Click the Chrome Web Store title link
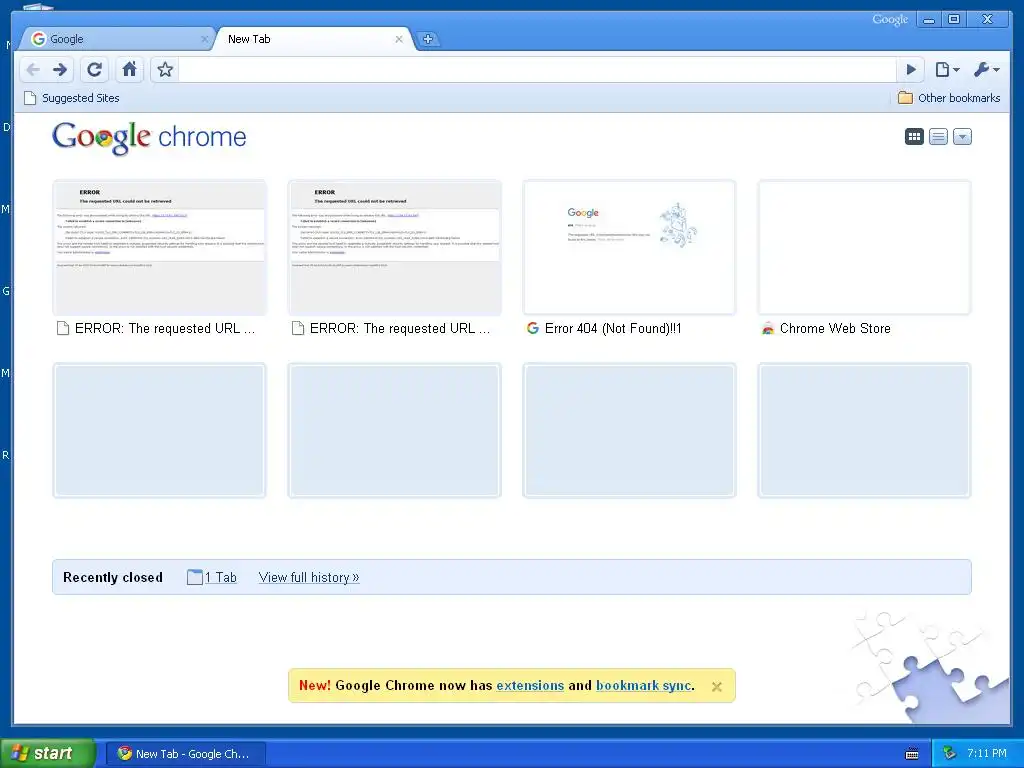This screenshot has width=1024, height=768. 835,328
